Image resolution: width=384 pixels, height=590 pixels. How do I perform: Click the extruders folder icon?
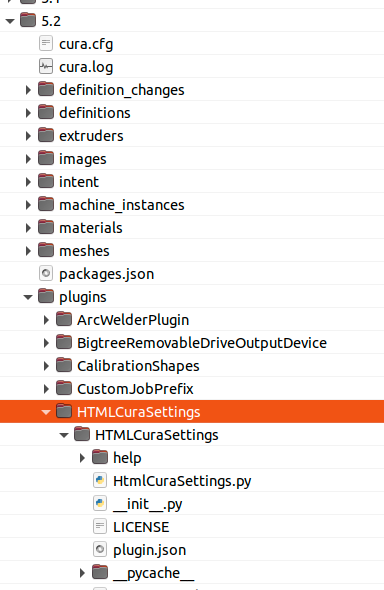tap(46, 135)
